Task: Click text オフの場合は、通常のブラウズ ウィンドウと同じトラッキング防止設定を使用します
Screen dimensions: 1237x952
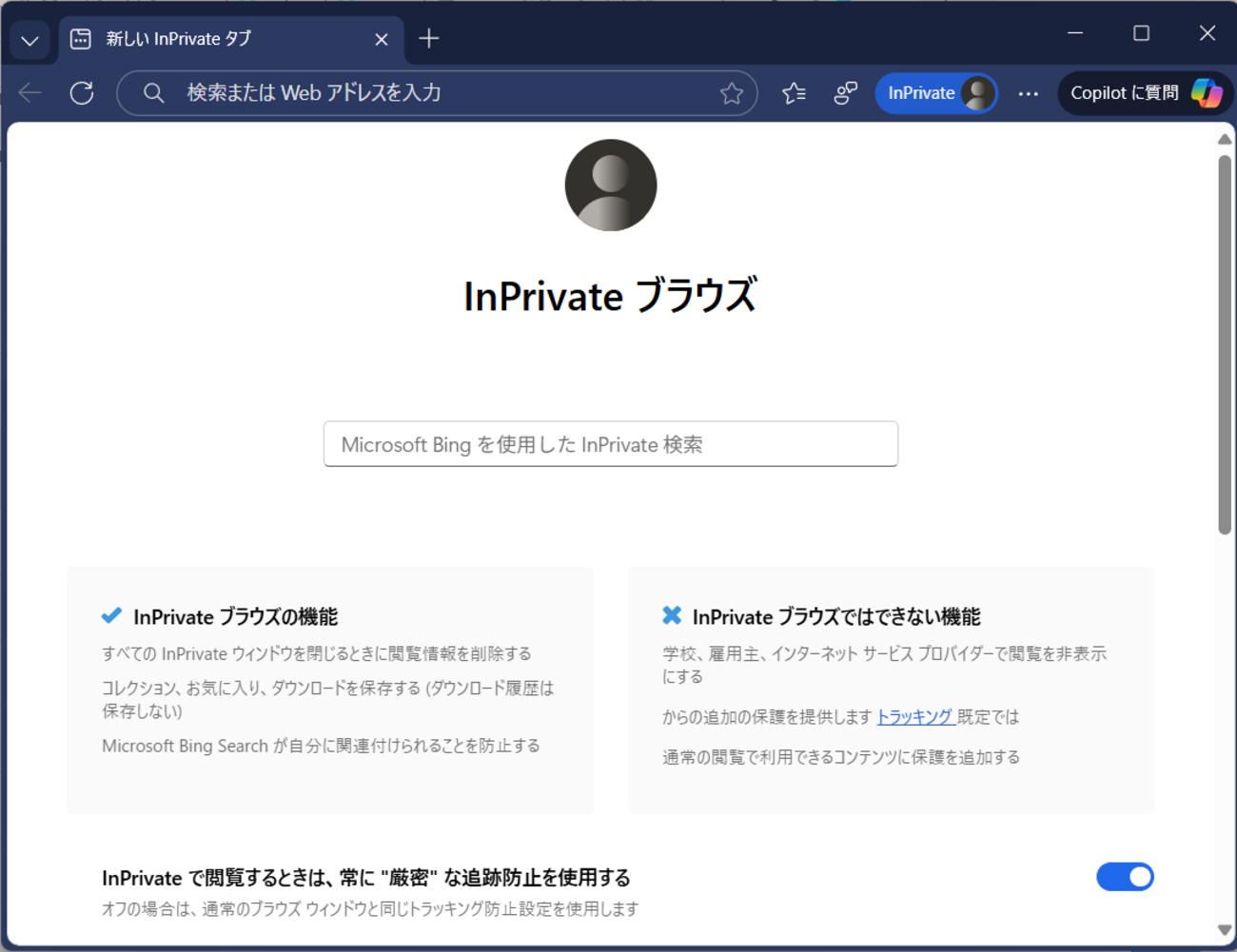Action: click(x=370, y=909)
